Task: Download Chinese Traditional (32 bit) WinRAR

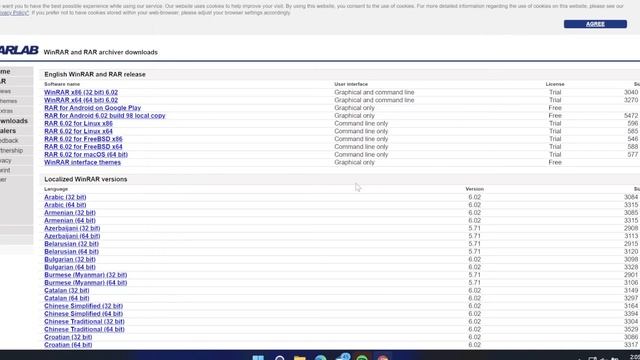Action: pos(84,321)
